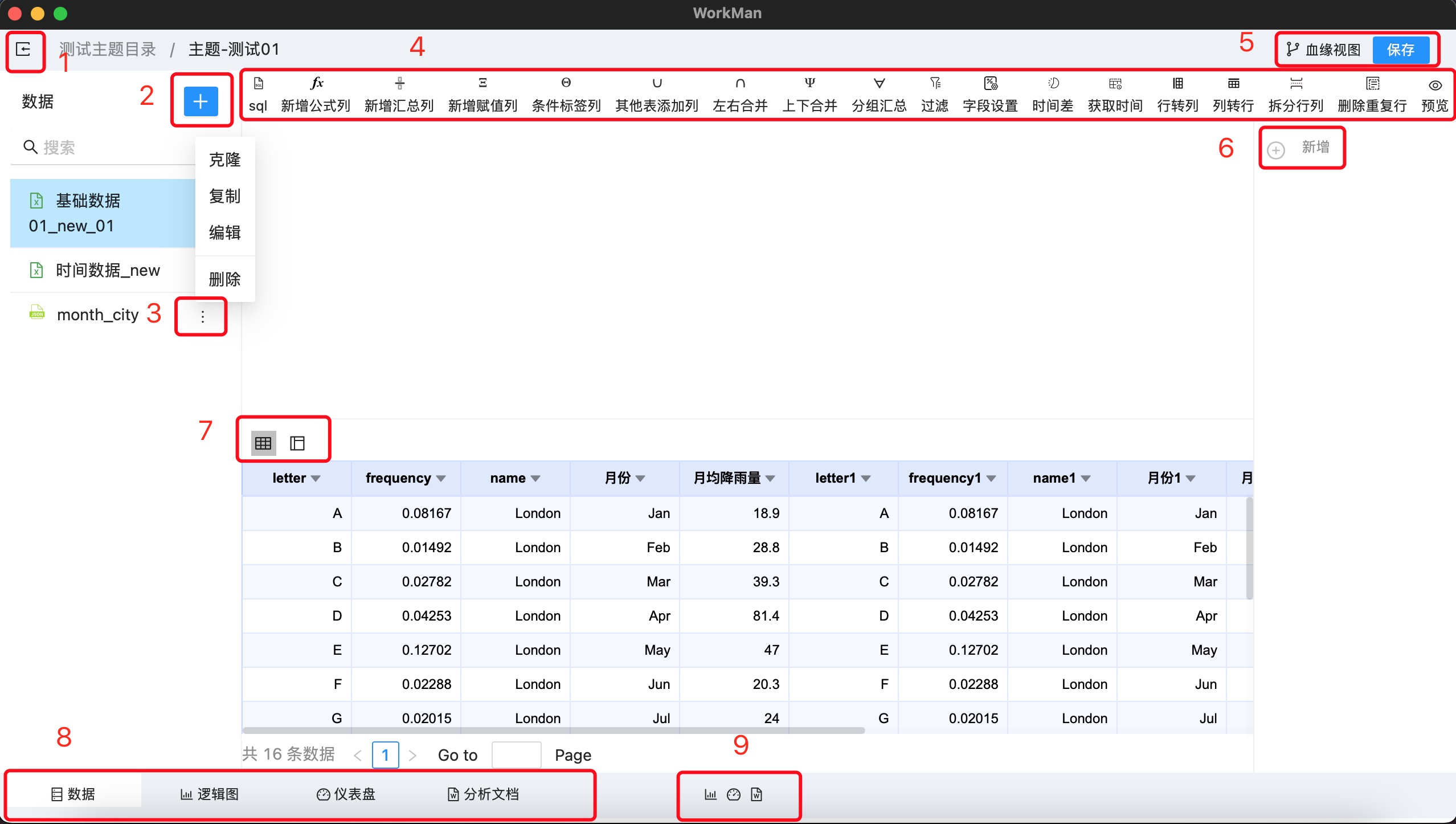Select the 时间数据_new dataset
The height and width of the screenshot is (824, 1456).
103,270
